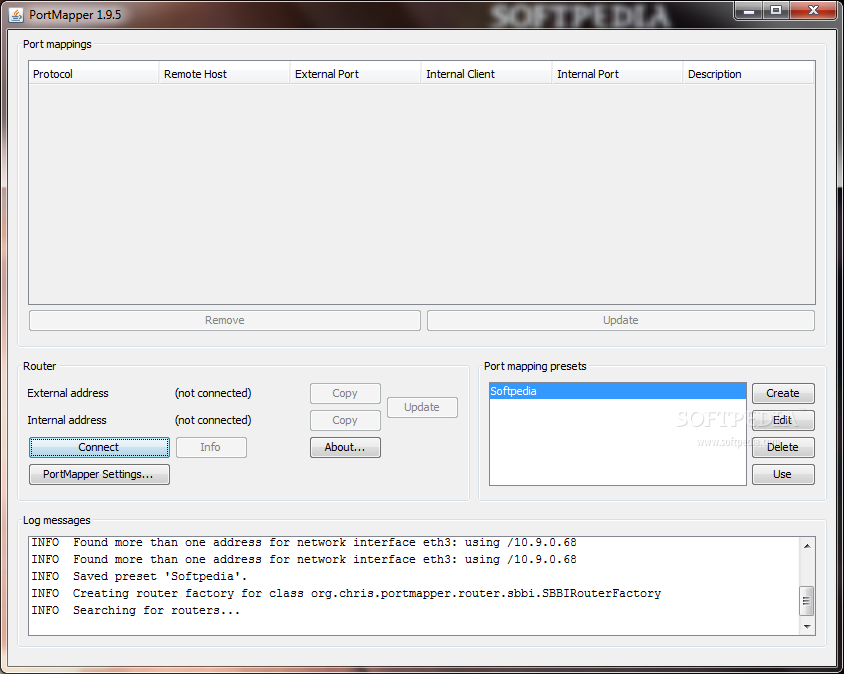Use the selected preset
The height and width of the screenshot is (674, 844).
[x=783, y=474]
